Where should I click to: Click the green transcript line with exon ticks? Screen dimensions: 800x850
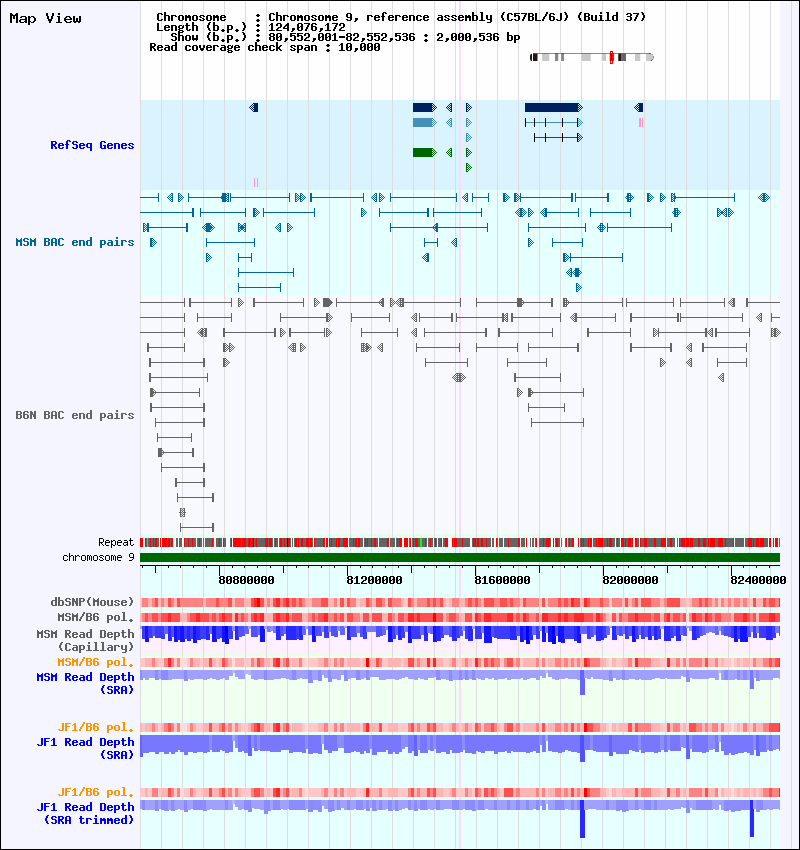(x=558, y=138)
